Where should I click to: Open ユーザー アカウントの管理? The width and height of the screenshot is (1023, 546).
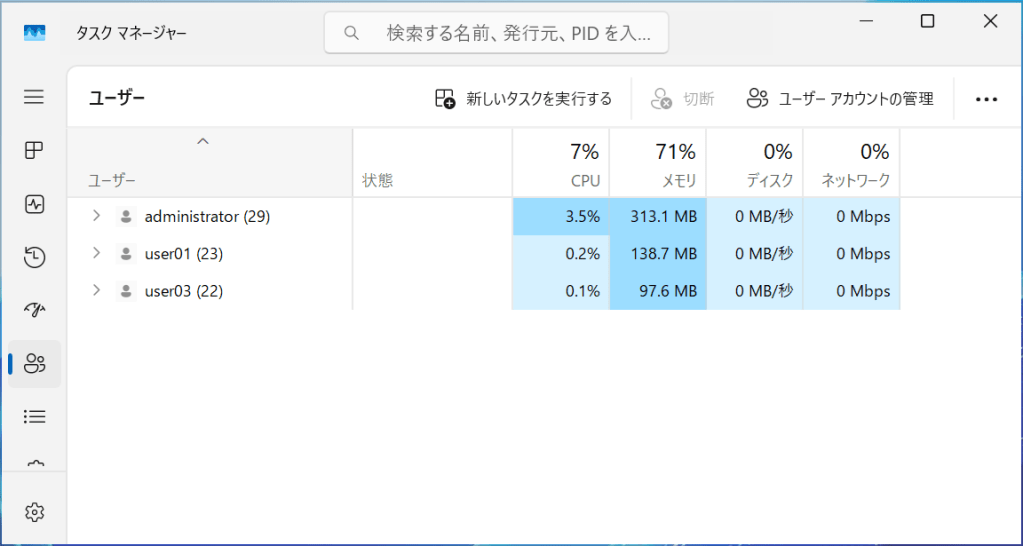tap(840, 98)
